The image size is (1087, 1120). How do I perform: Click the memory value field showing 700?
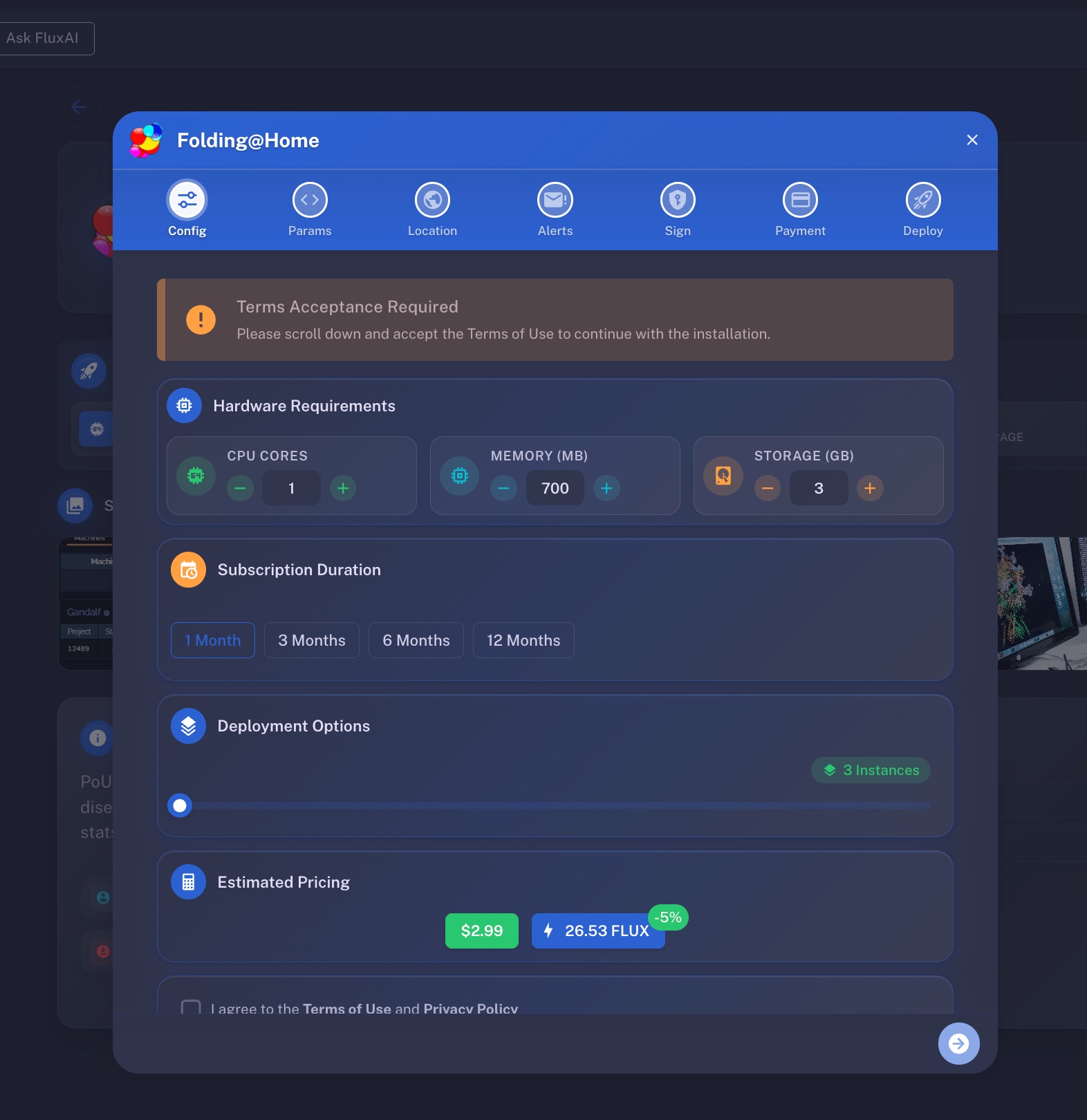tap(555, 488)
